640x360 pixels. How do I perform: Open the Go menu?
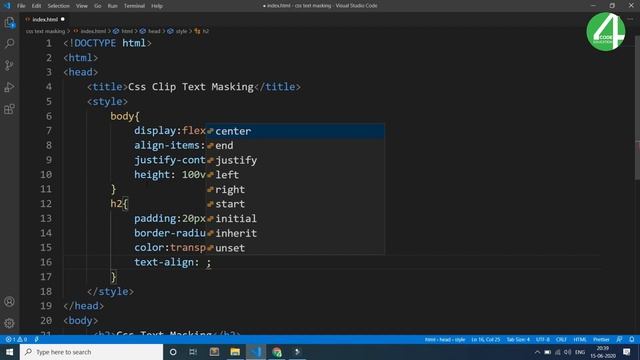click(98, 6)
